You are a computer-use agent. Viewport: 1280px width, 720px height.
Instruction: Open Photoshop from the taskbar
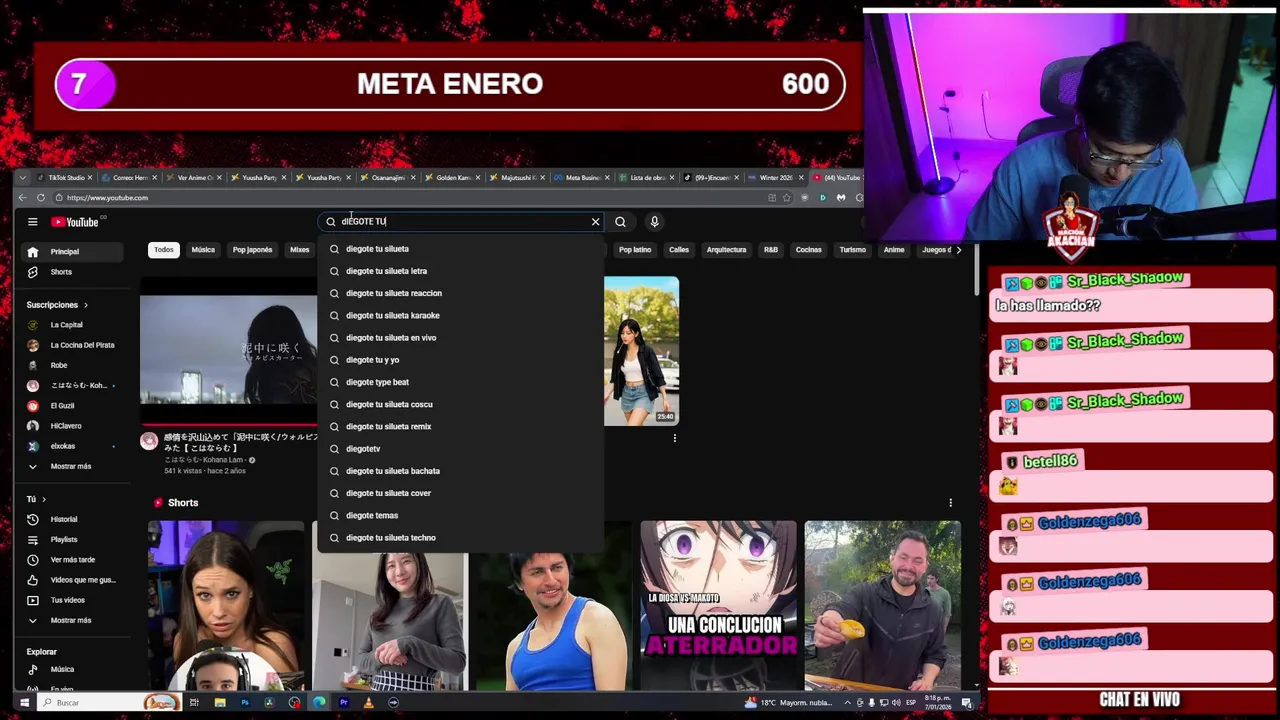pyautogui.click(x=245, y=703)
